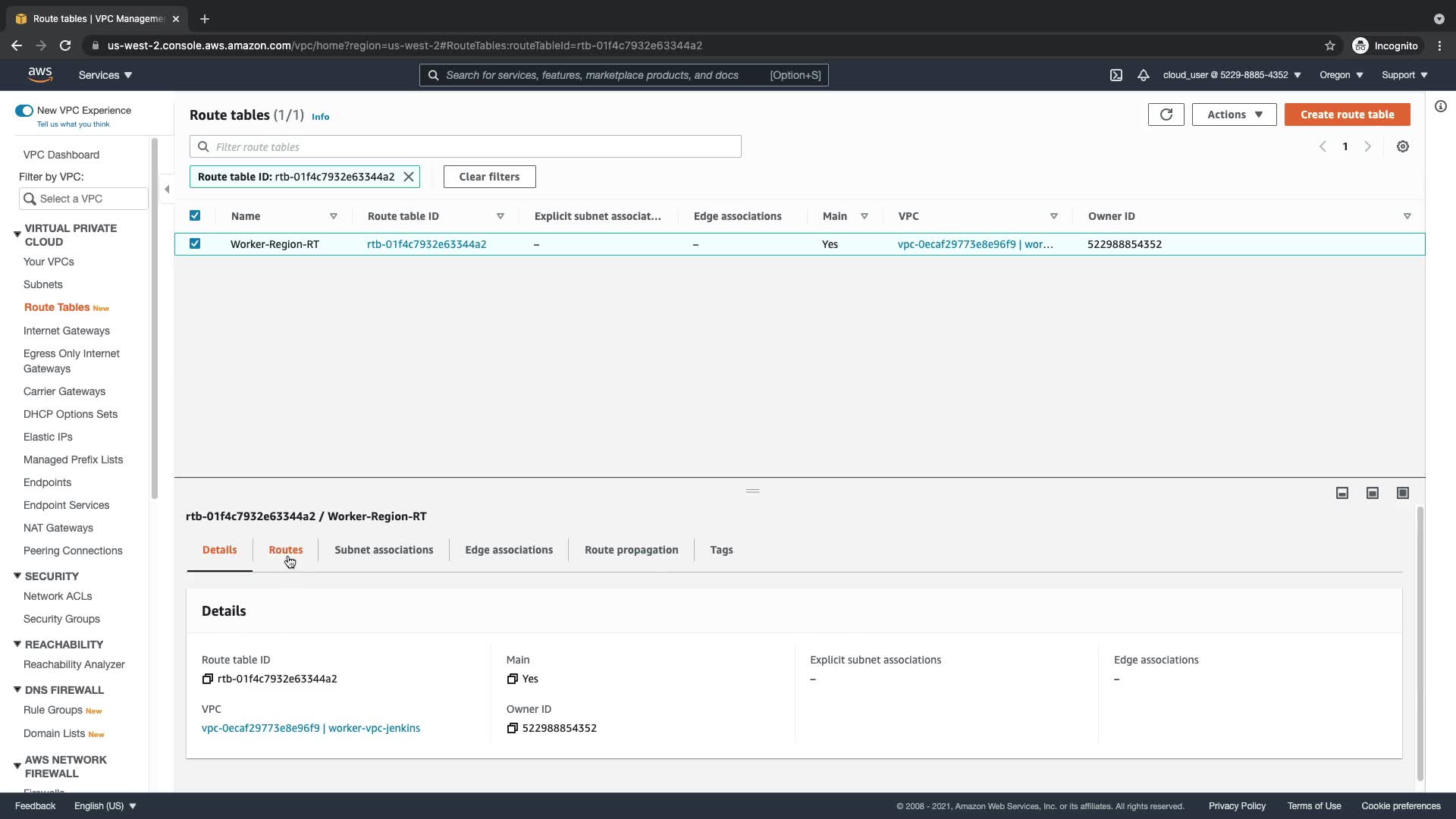Toggle the select-all header checkbox
1456x819 pixels.
(x=195, y=216)
